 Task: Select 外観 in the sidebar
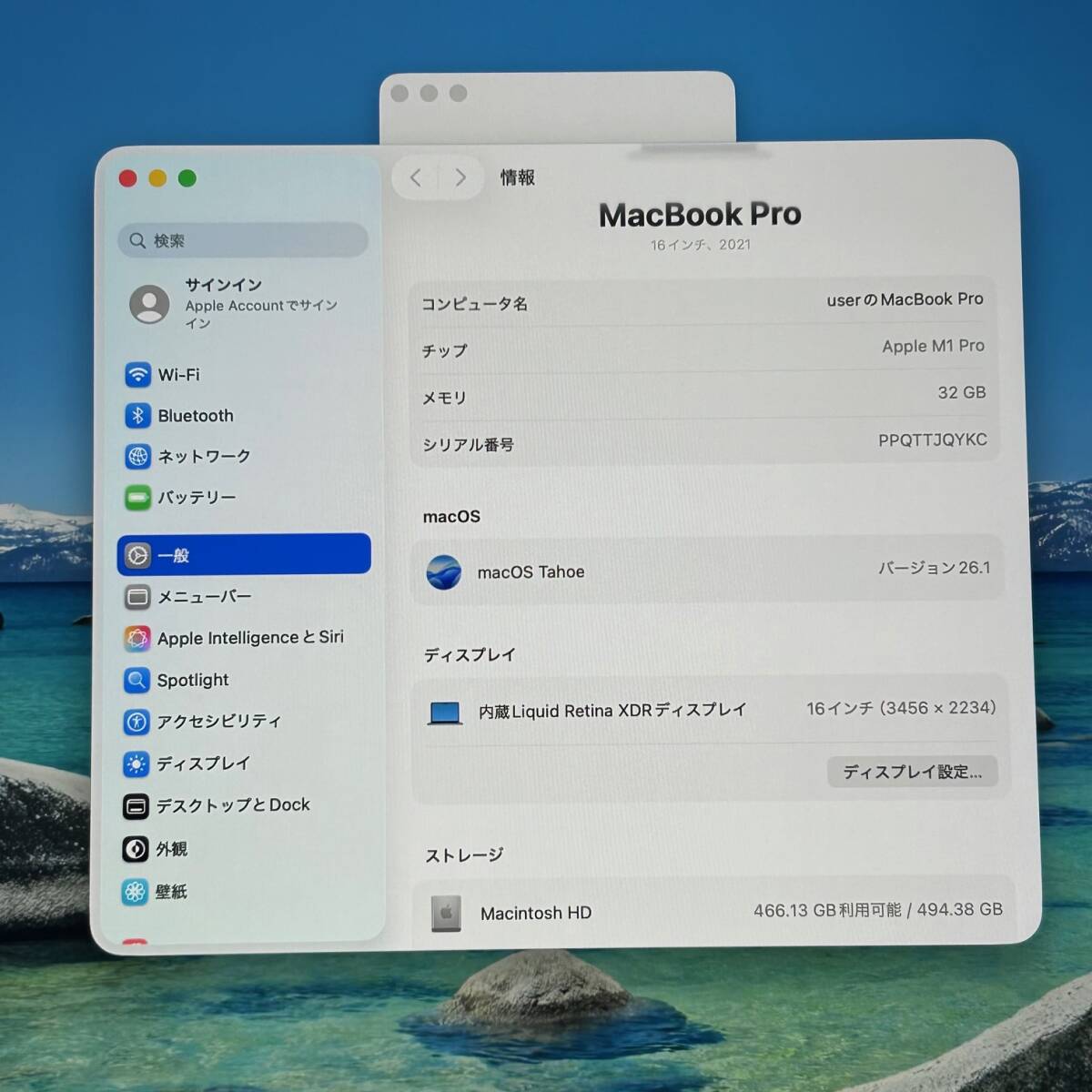[x=244, y=849]
